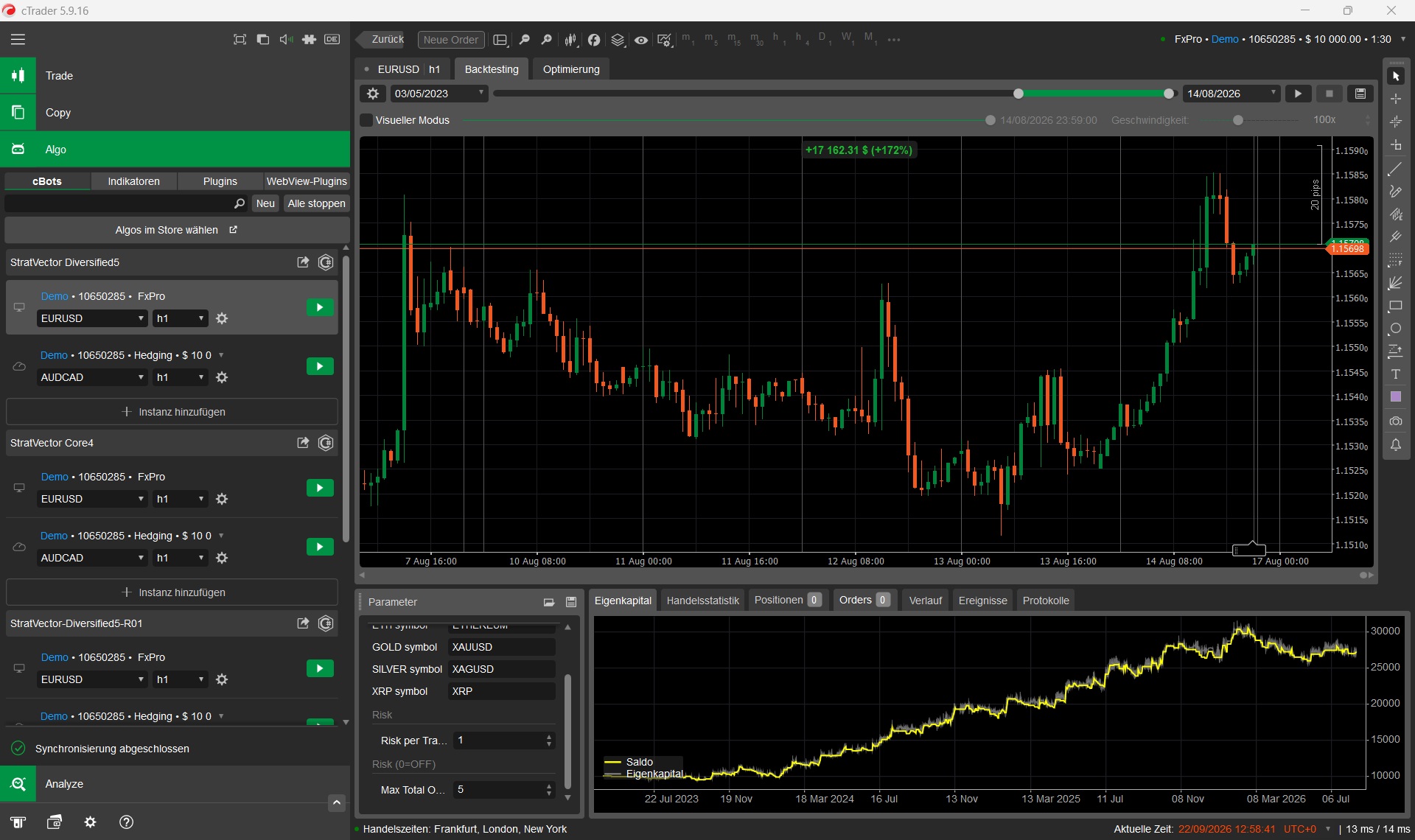This screenshot has width=1415, height=840.
Task: Open Facebook share icon in toolbar
Action: [594, 40]
